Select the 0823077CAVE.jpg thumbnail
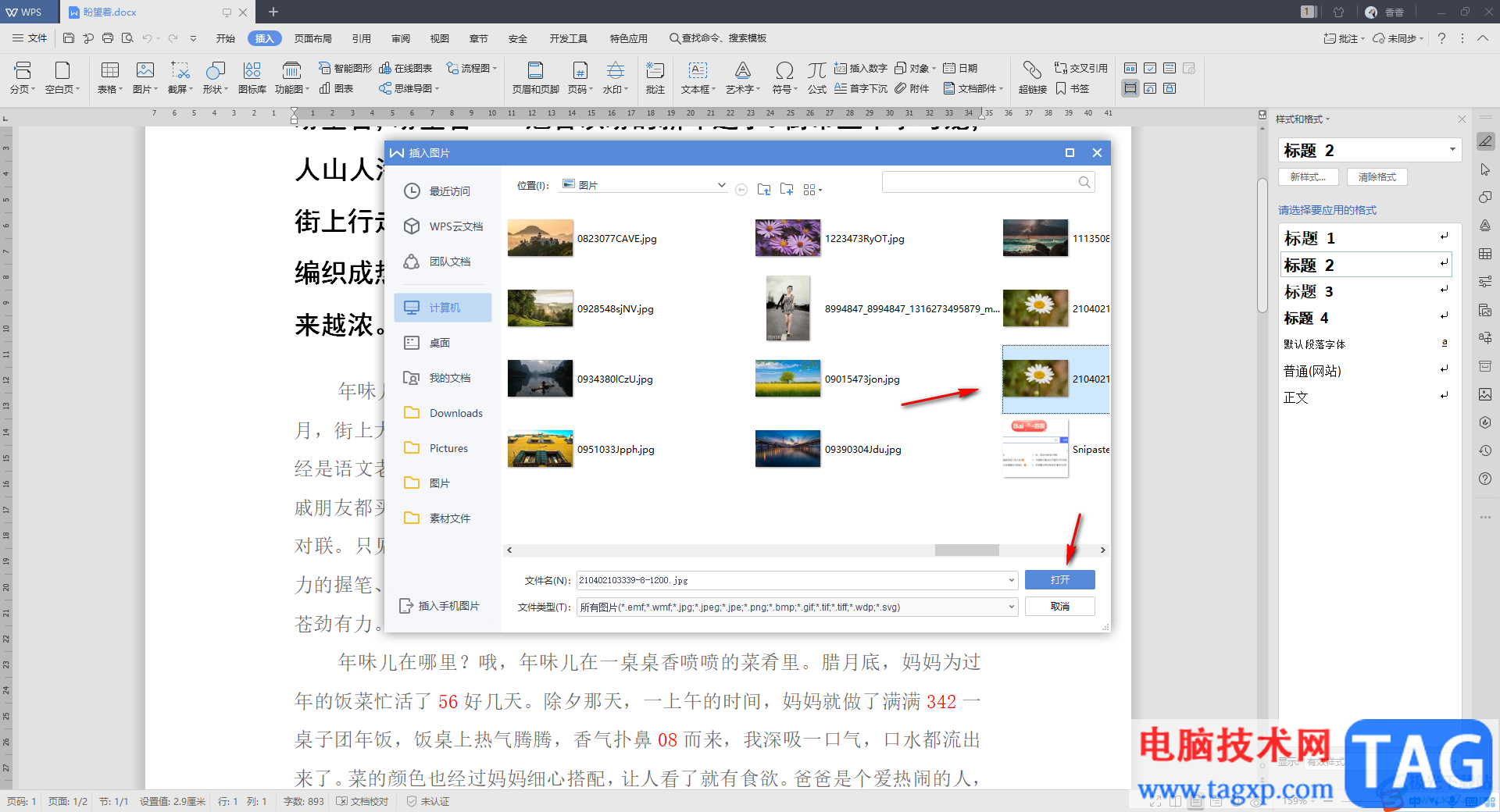Viewport: 1500px width, 812px height. coord(540,238)
